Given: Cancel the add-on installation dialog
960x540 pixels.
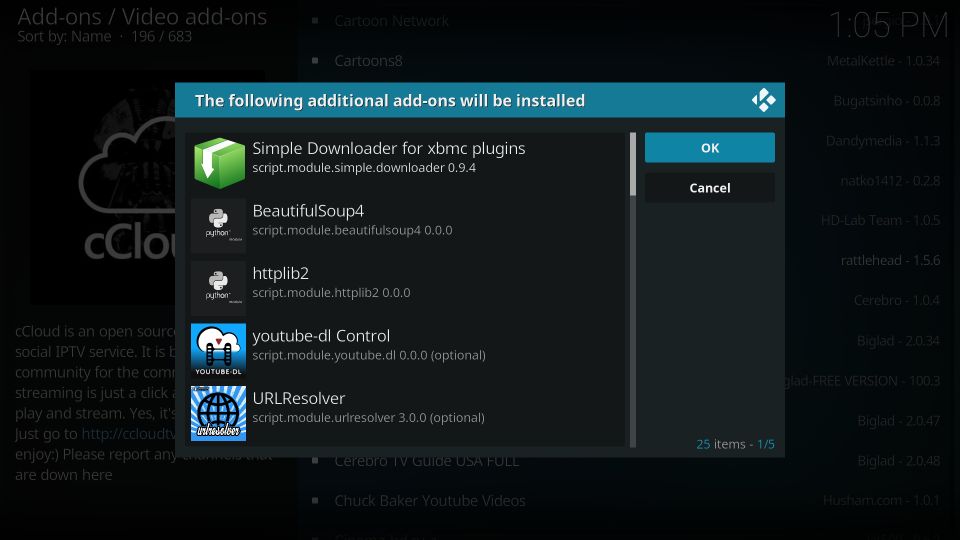Looking at the screenshot, I should pos(710,188).
